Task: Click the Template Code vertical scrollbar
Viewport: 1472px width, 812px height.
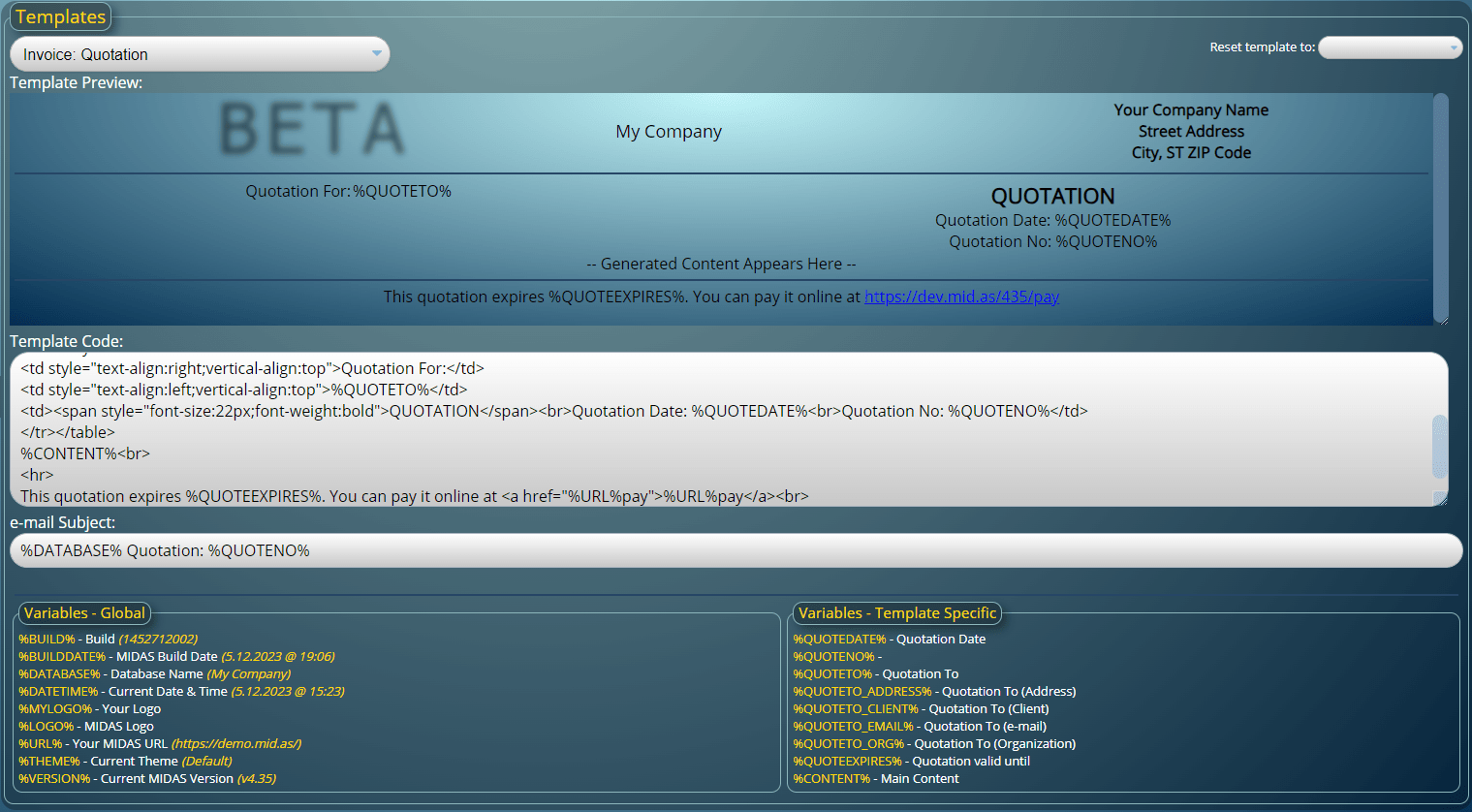Action: click(x=1440, y=446)
